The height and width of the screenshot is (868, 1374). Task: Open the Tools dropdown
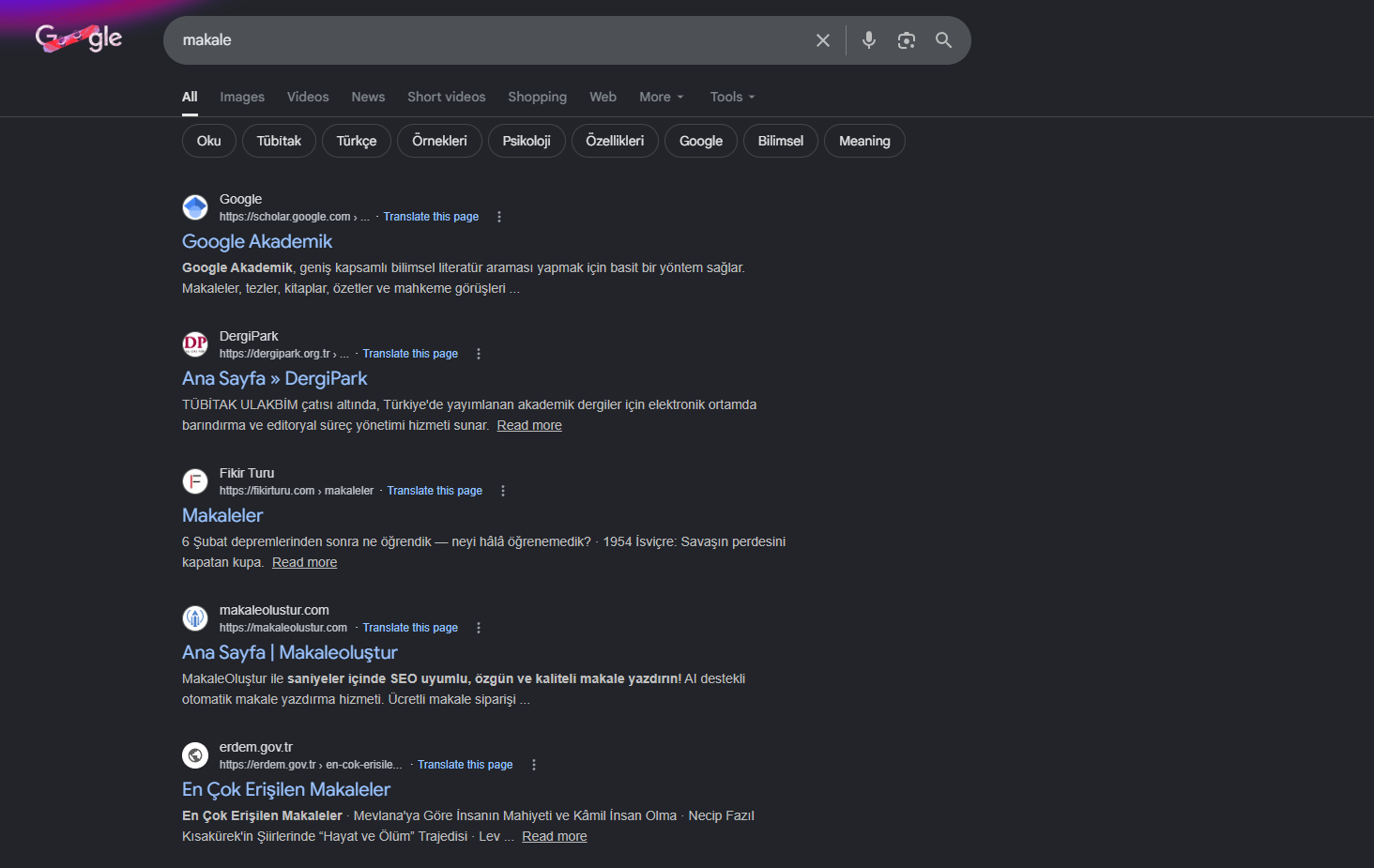[x=732, y=97]
